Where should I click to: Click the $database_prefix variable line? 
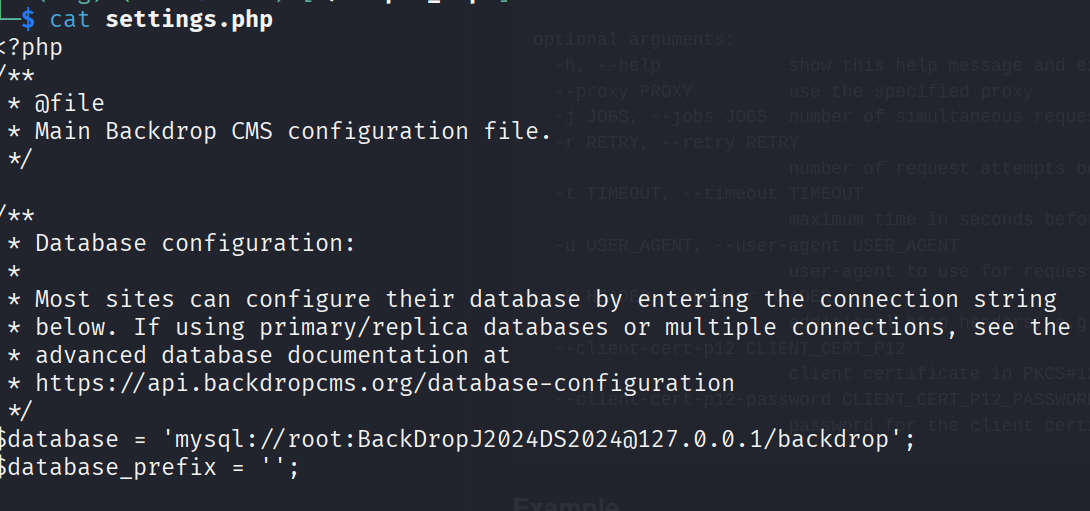tap(150, 467)
